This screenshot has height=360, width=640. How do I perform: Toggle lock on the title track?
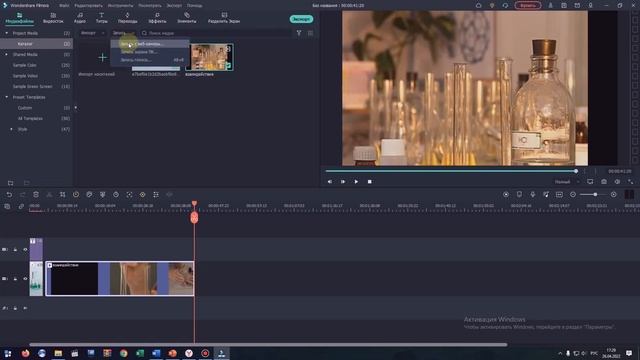15,249
